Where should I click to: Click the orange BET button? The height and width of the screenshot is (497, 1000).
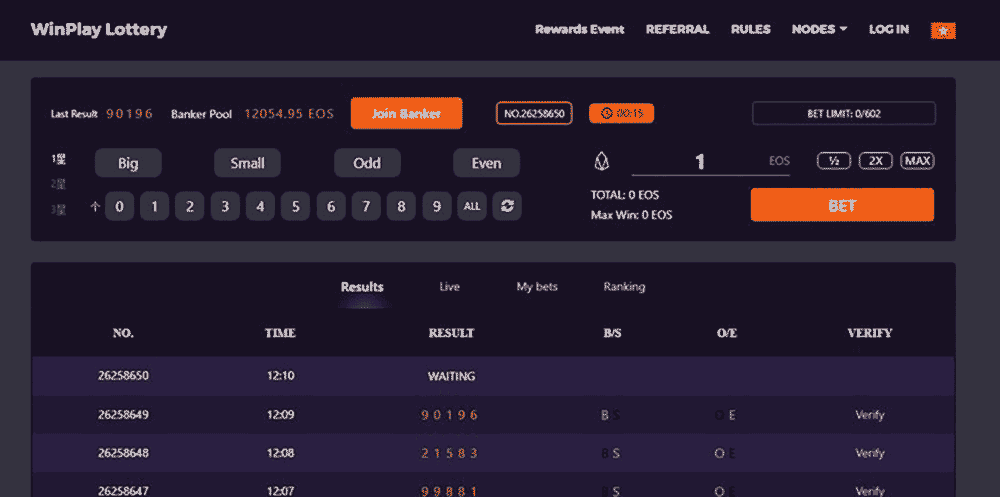pyautogui.click(x=842, y=205)
